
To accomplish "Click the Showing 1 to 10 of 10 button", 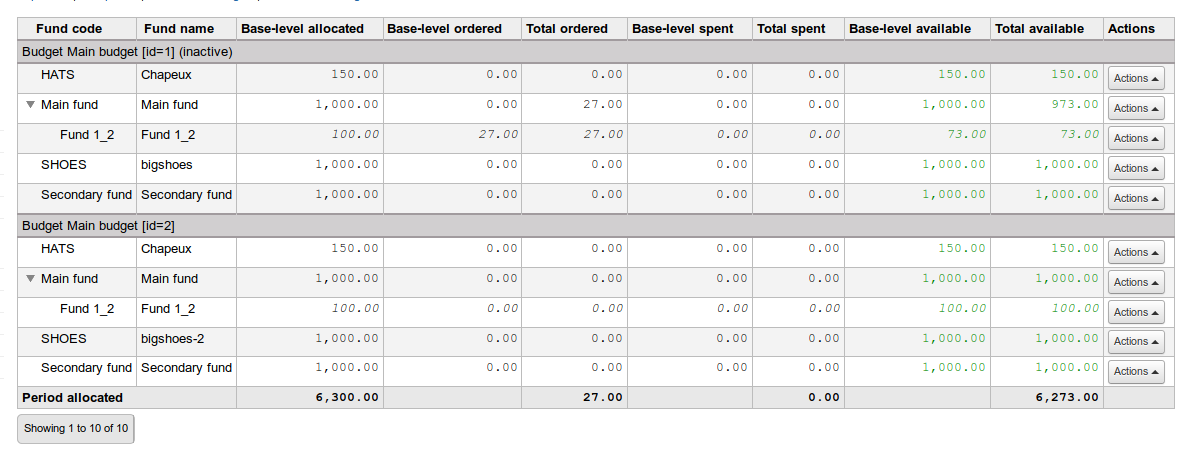I will 76,429.
